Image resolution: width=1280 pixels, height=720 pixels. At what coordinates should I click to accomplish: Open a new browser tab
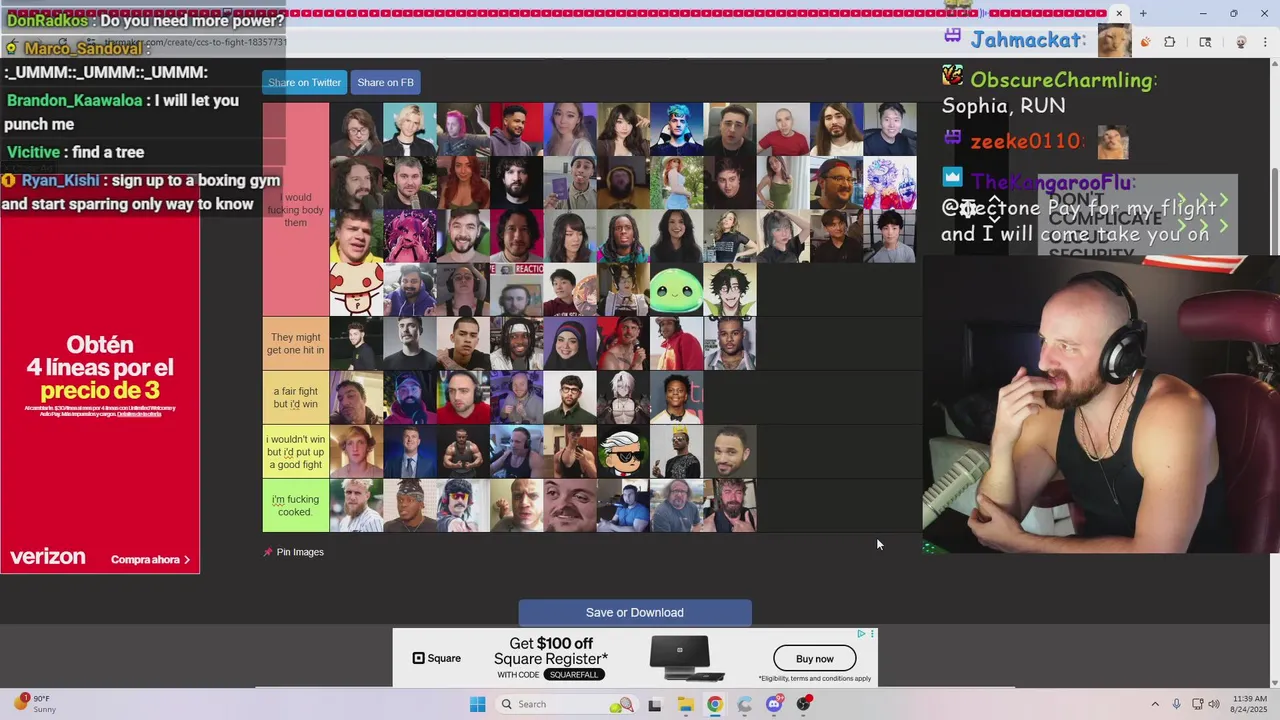click(1143, 13)
